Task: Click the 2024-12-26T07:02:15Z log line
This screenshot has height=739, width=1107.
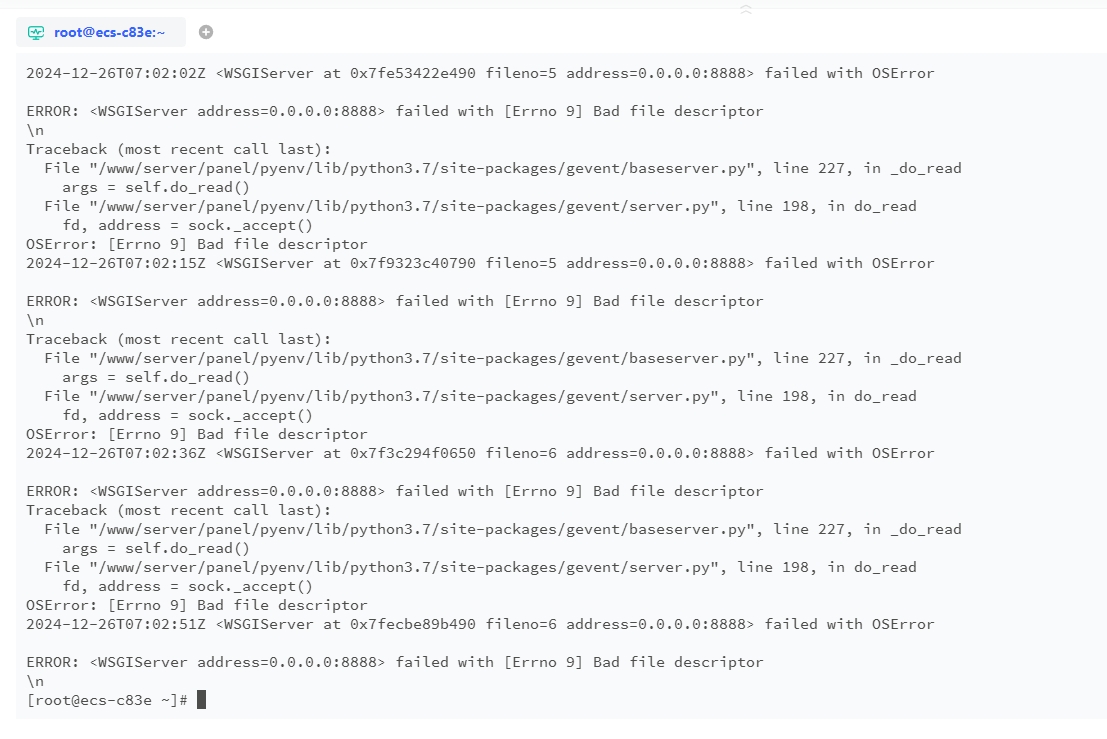Action: tap(480, 263)
